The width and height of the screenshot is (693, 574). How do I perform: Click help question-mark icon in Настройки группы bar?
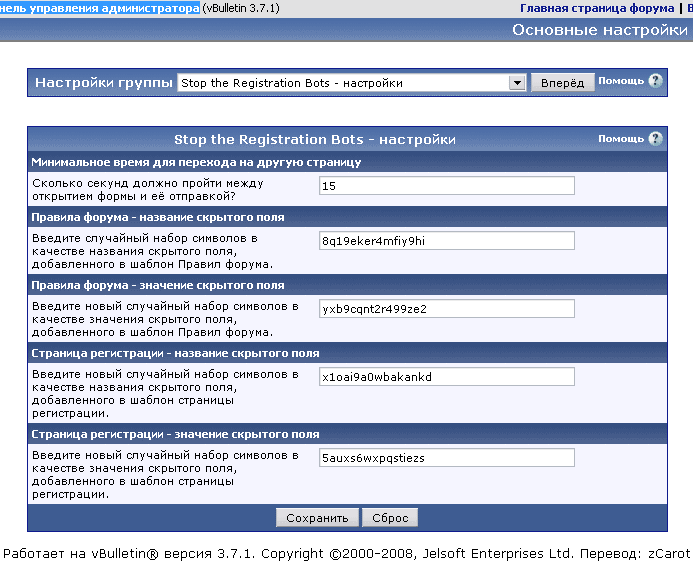(655, 81)
